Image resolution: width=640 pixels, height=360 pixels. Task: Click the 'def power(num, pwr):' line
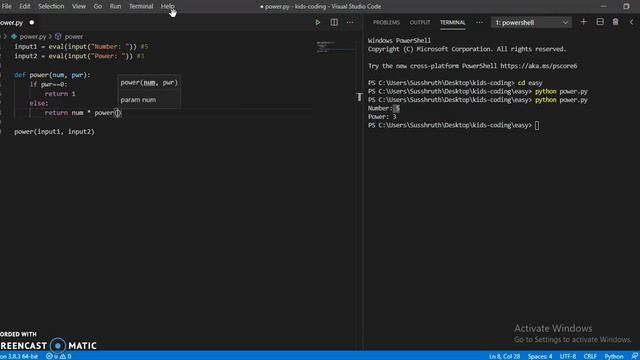52,75
